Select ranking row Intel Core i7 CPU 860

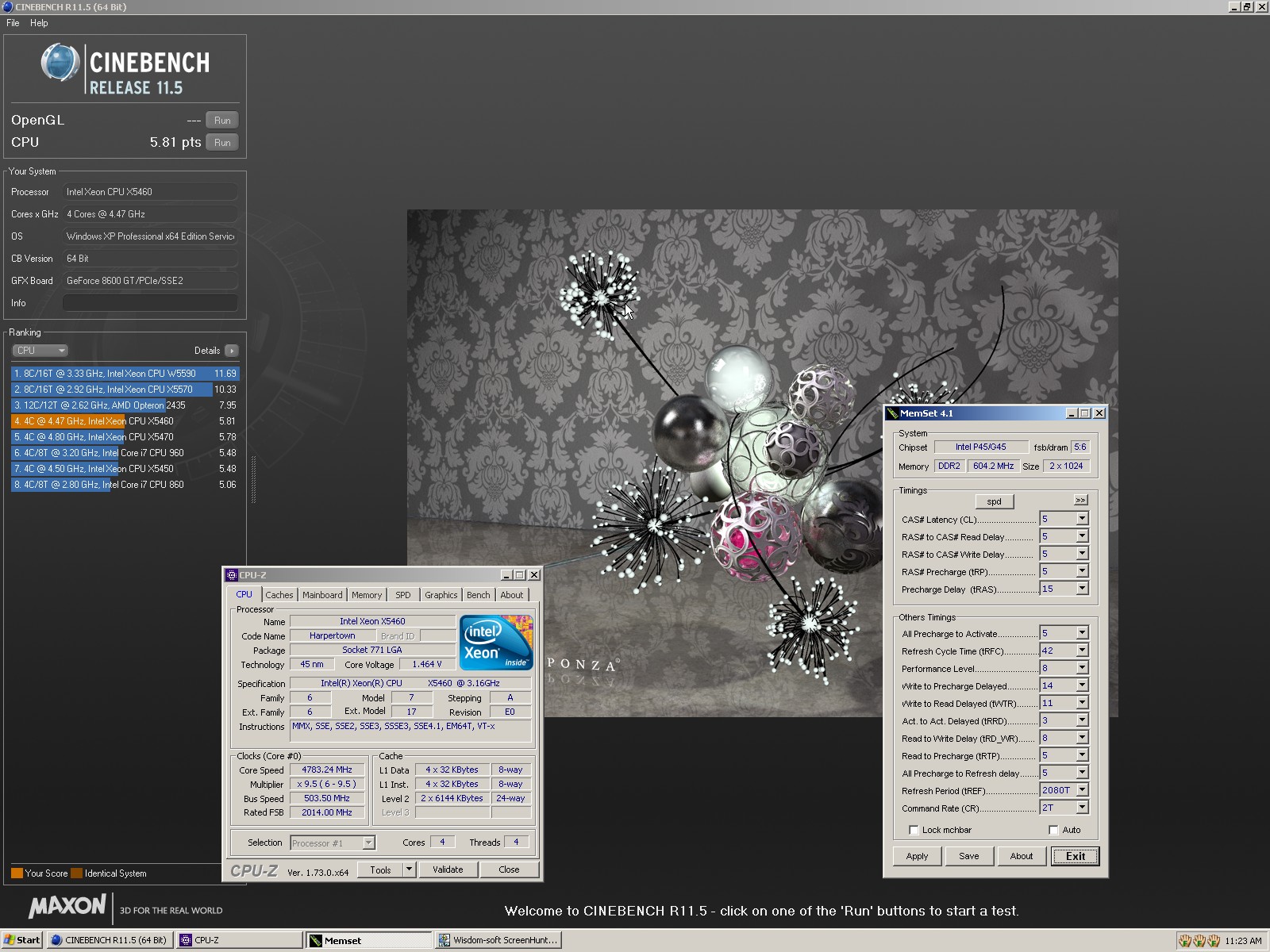pos(125,485)
